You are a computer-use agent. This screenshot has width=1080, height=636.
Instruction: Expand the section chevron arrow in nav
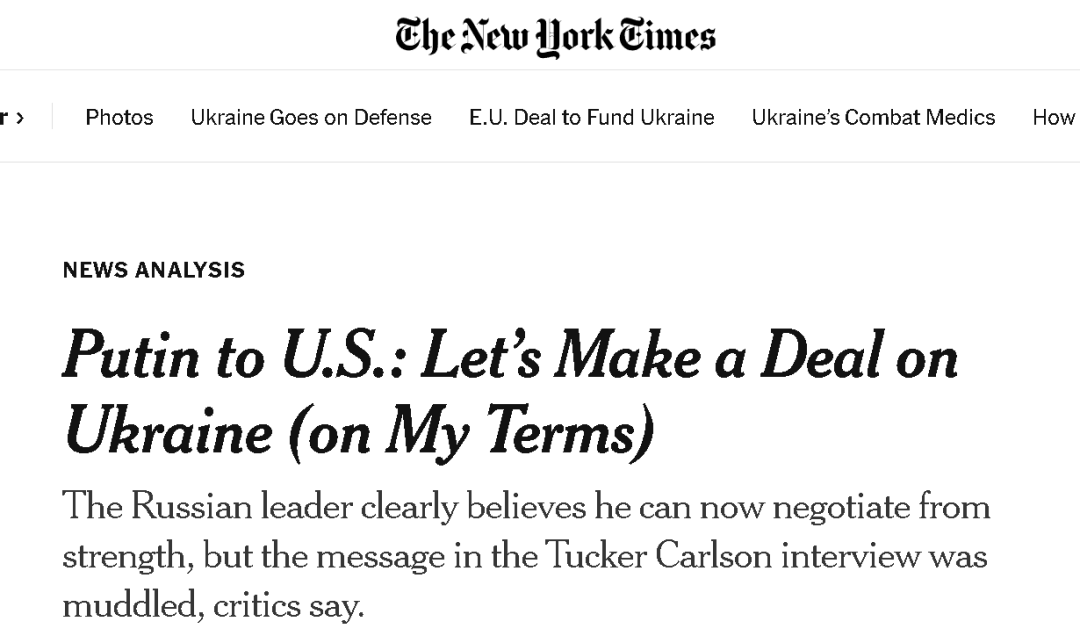click(x=20, y=118)
